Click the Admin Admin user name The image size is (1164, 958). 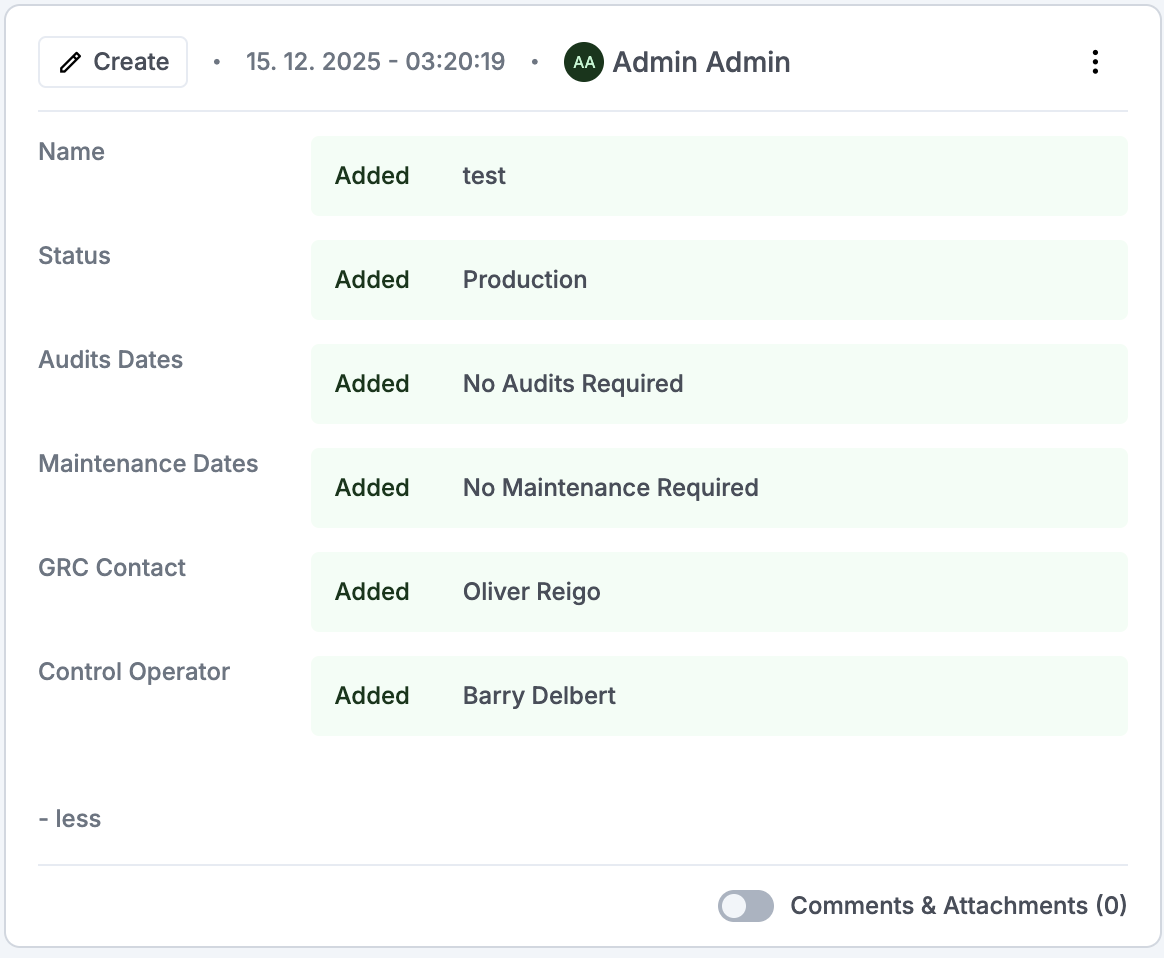701,62
